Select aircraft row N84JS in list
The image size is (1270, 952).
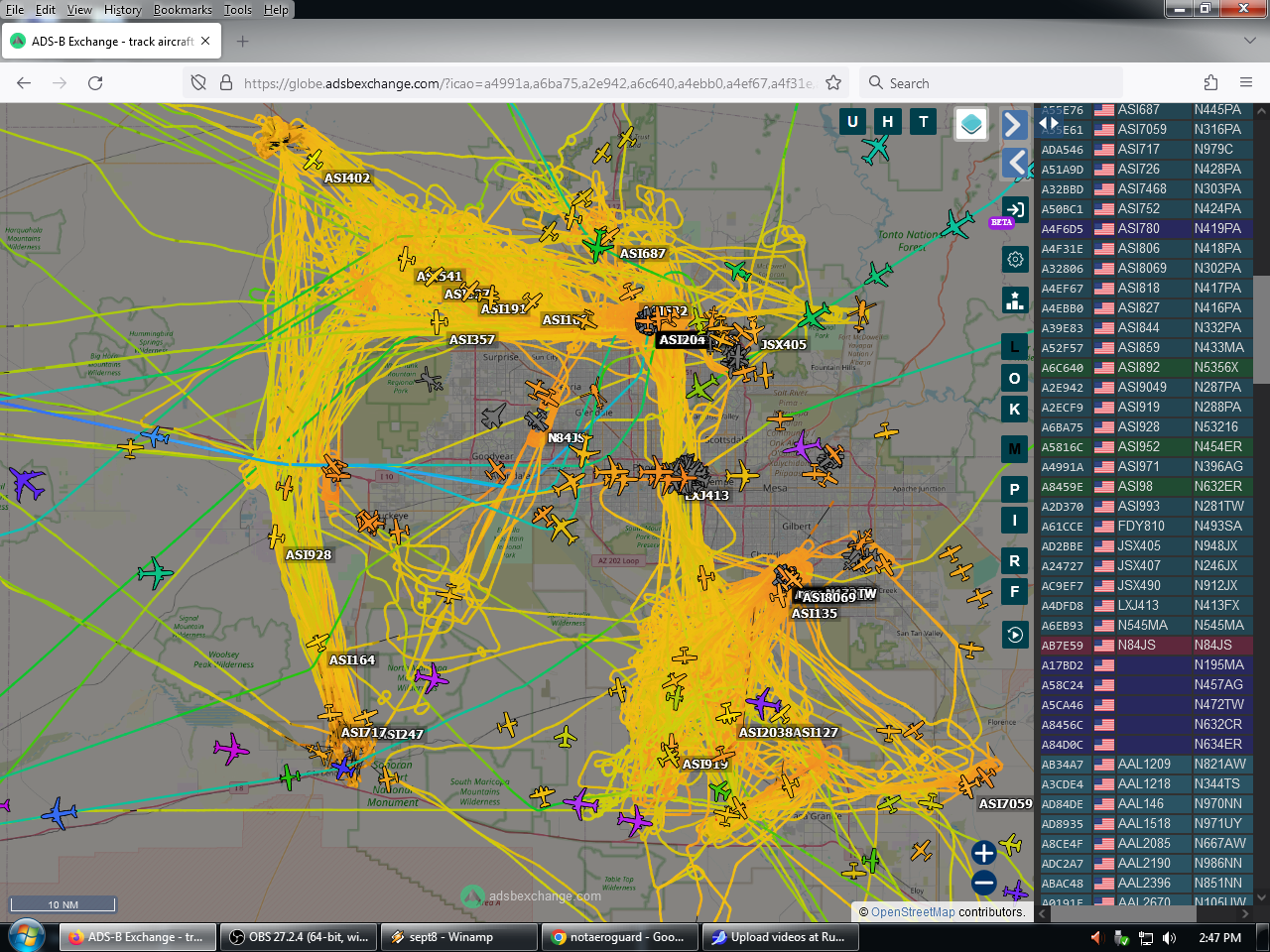(1145, 646)
